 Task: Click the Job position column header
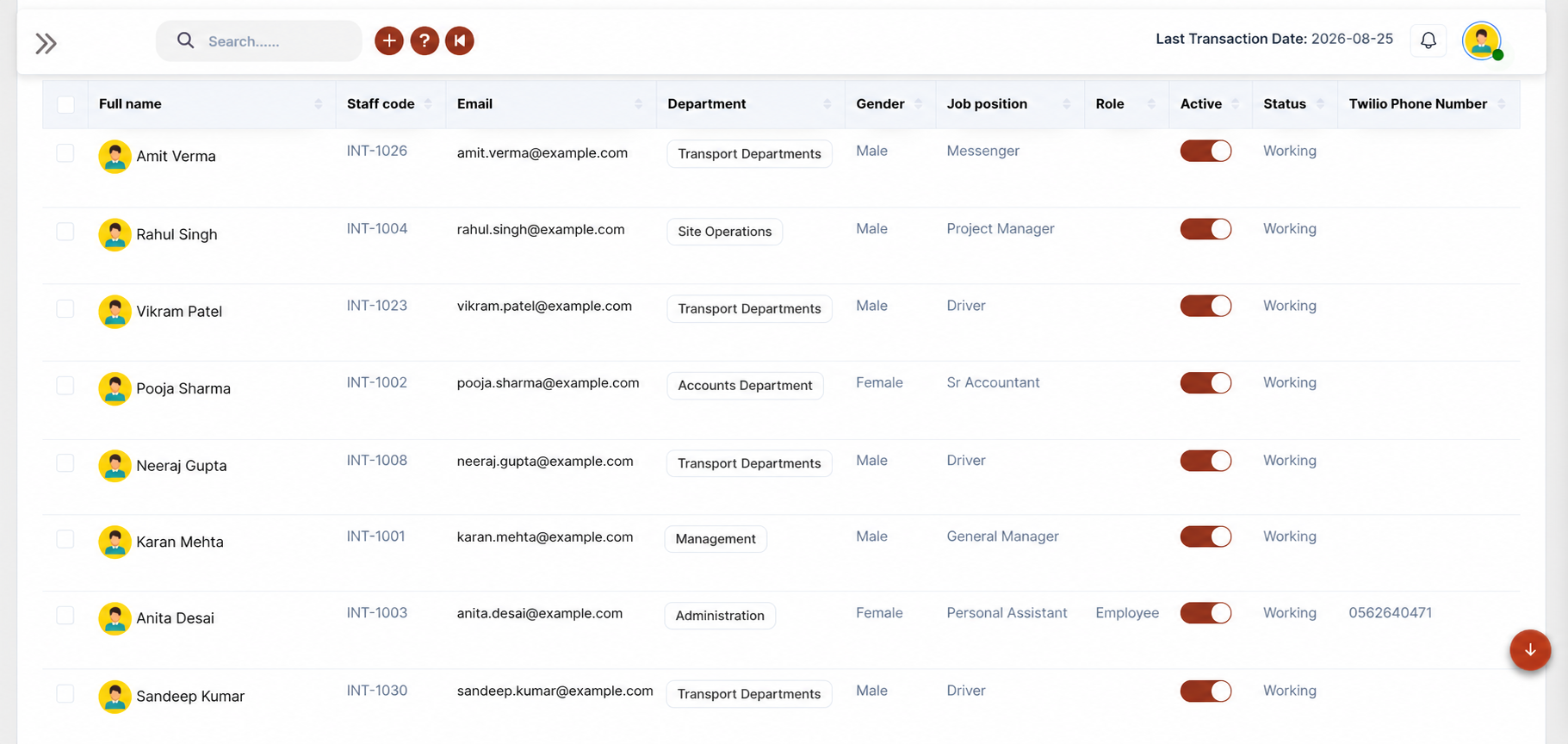point(987,104)
